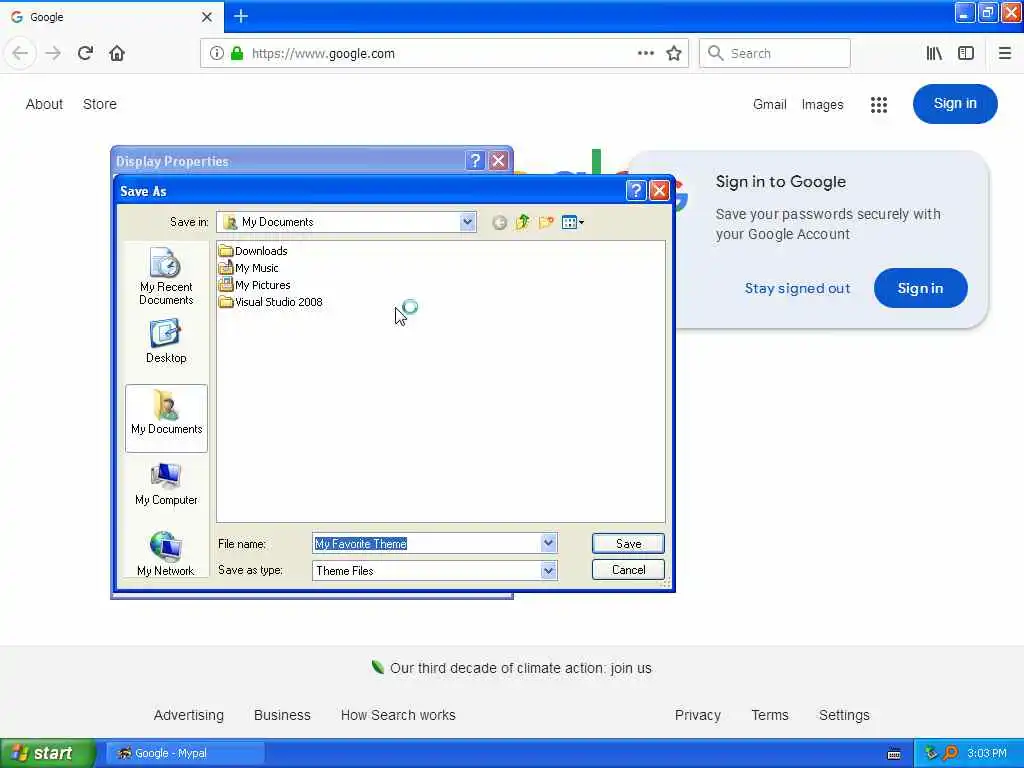Screen dimensions: 1024x768
Task: Open the Gmail link
Action: (x=769, y=104)
